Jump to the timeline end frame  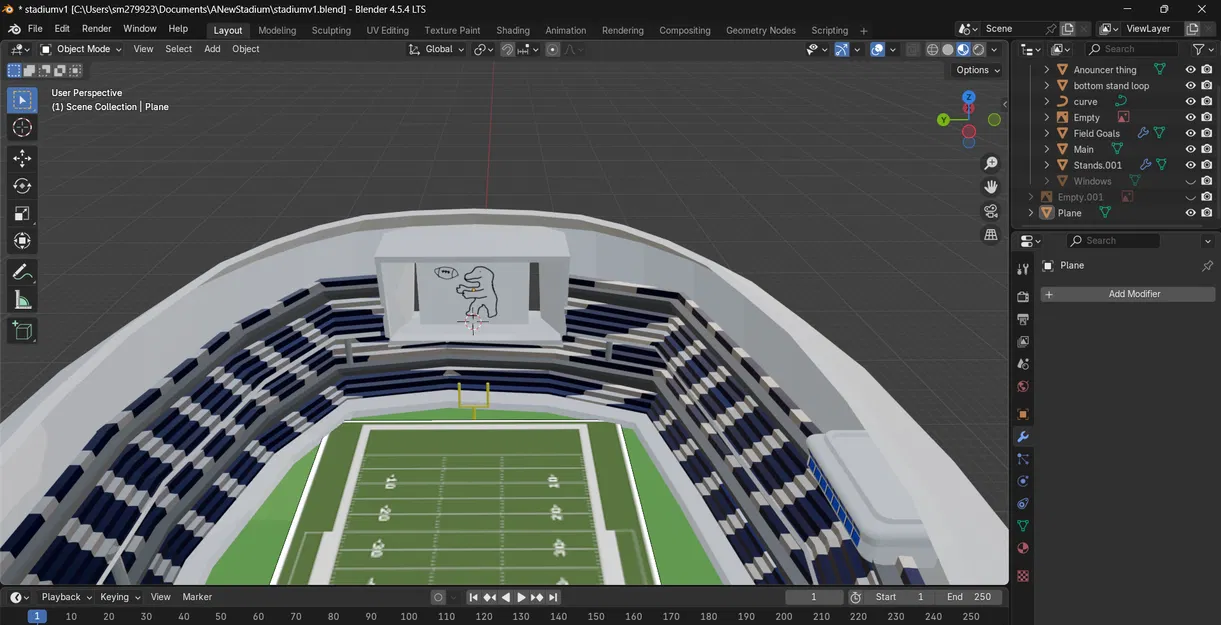(x=553, y=597)
